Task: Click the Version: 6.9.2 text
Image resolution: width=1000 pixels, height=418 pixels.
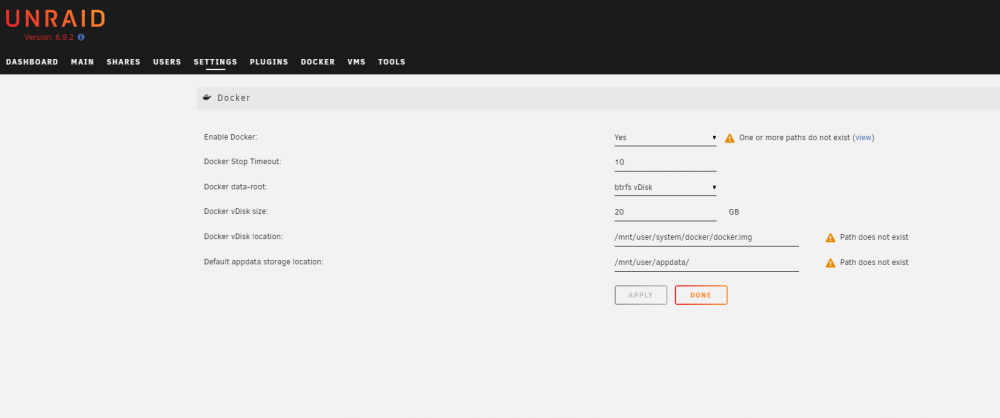Action: point(49,38)
